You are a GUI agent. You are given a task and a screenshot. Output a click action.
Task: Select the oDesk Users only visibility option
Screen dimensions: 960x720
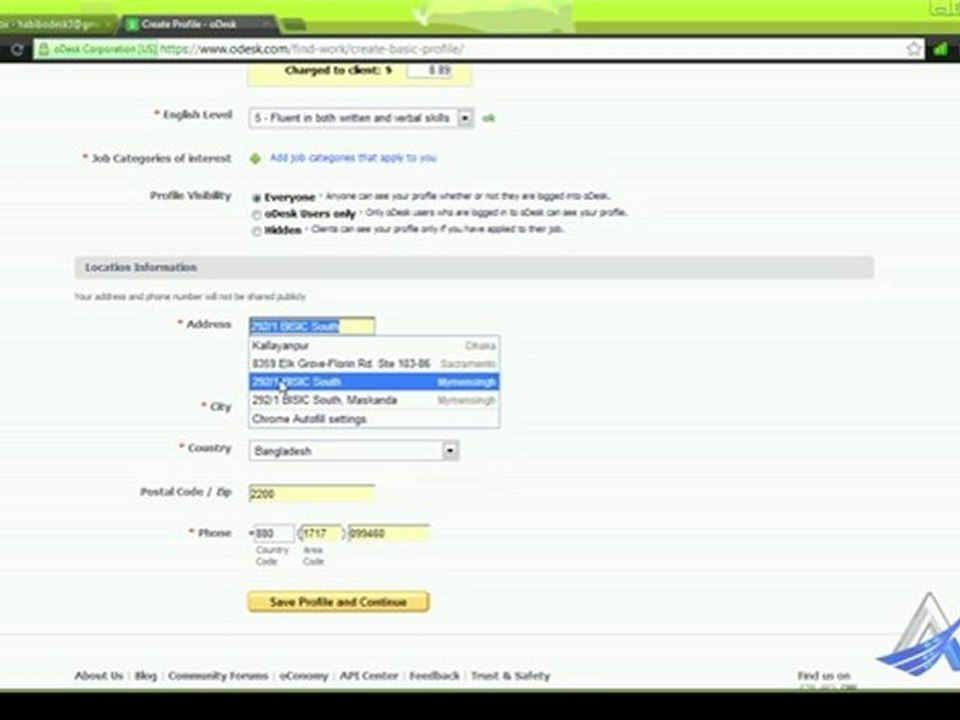click(257, 215)
